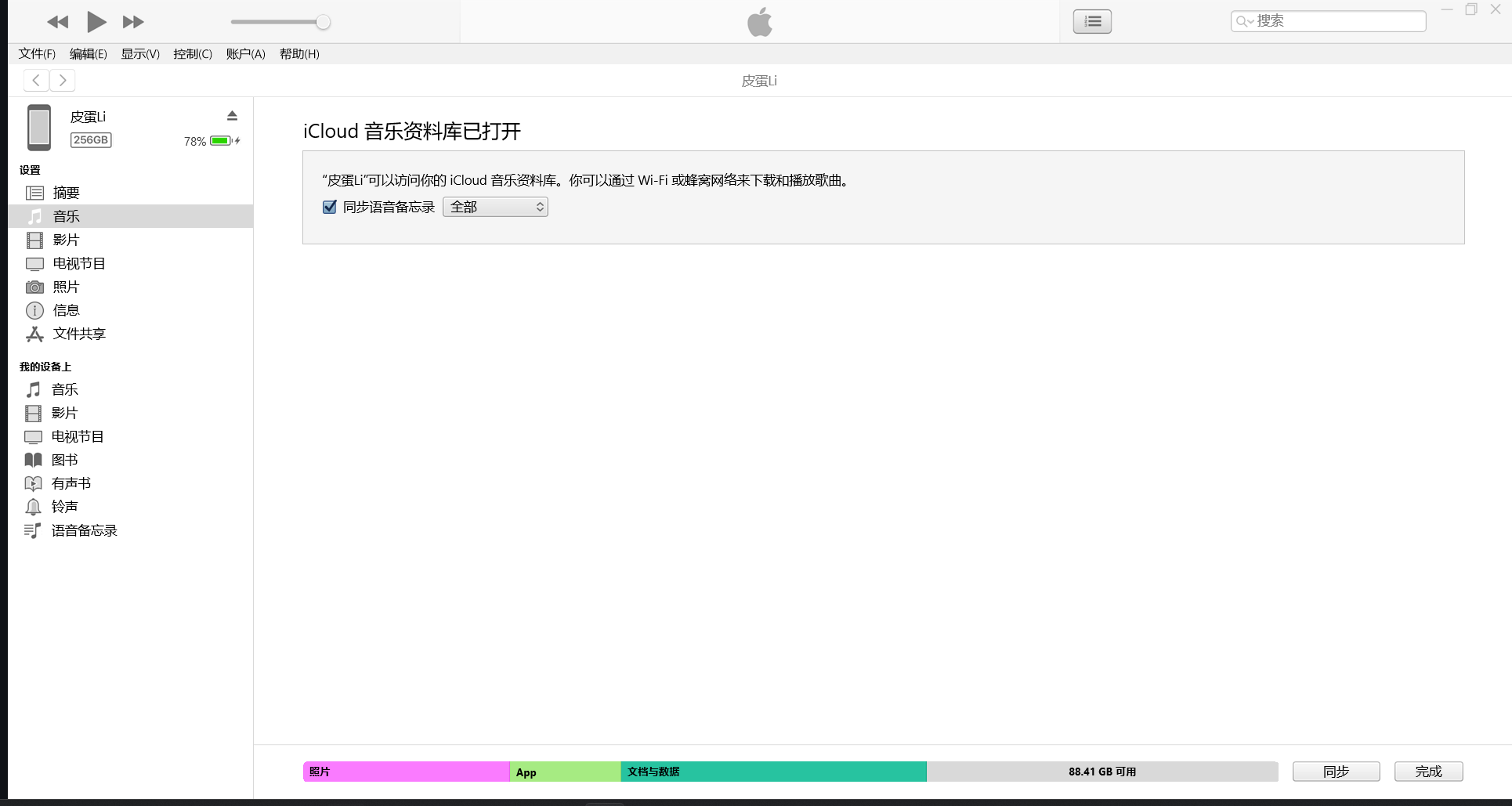Toggle the 同步语音备忘录 checkbox
Screen dimensions: 1512x806
[x=330, y=207]
